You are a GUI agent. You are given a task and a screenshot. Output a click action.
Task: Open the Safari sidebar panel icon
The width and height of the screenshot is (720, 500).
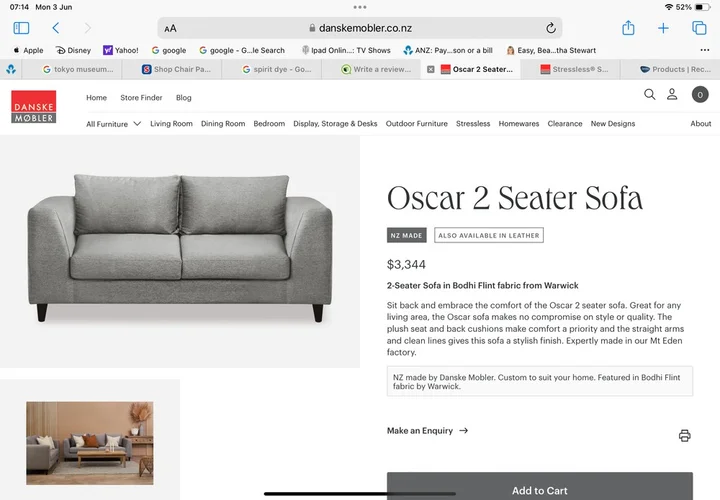point(21,28)
